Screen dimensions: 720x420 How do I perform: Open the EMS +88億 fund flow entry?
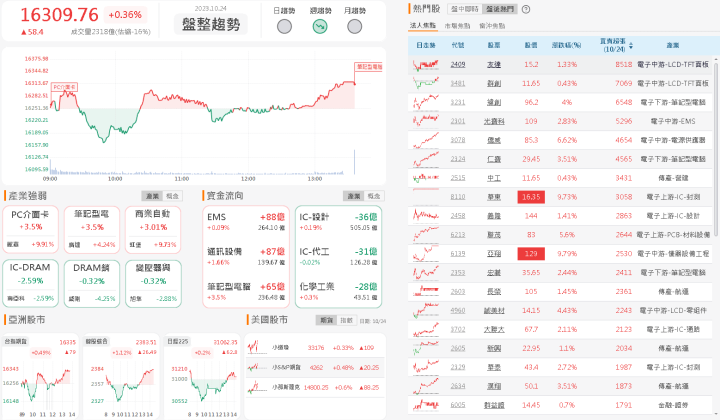[246, 221]
